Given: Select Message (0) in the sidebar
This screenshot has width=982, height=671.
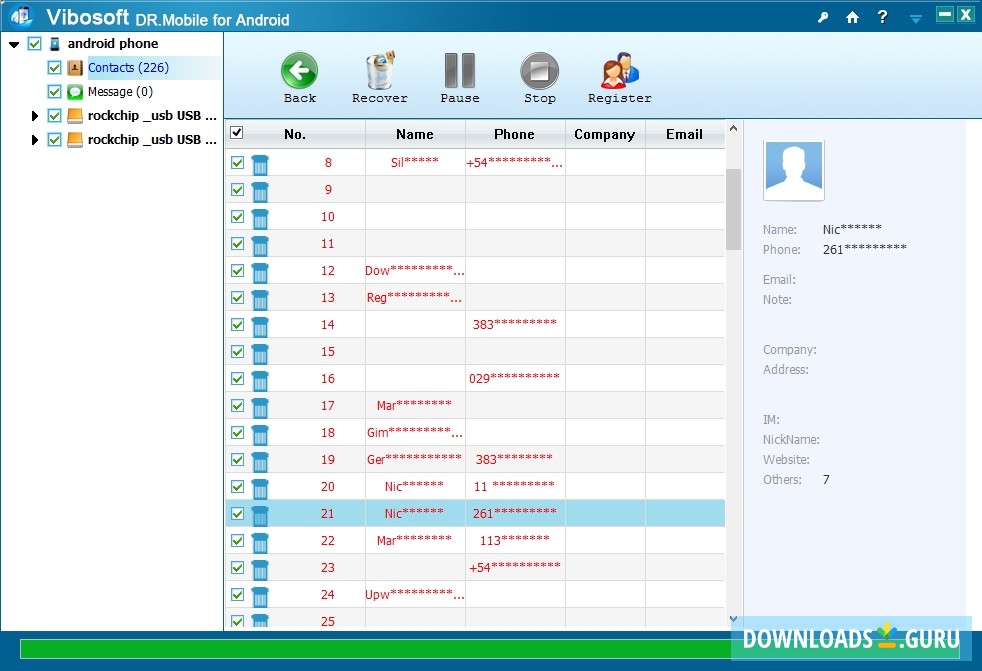Looking at the screenshot, I should pos(118,91).
